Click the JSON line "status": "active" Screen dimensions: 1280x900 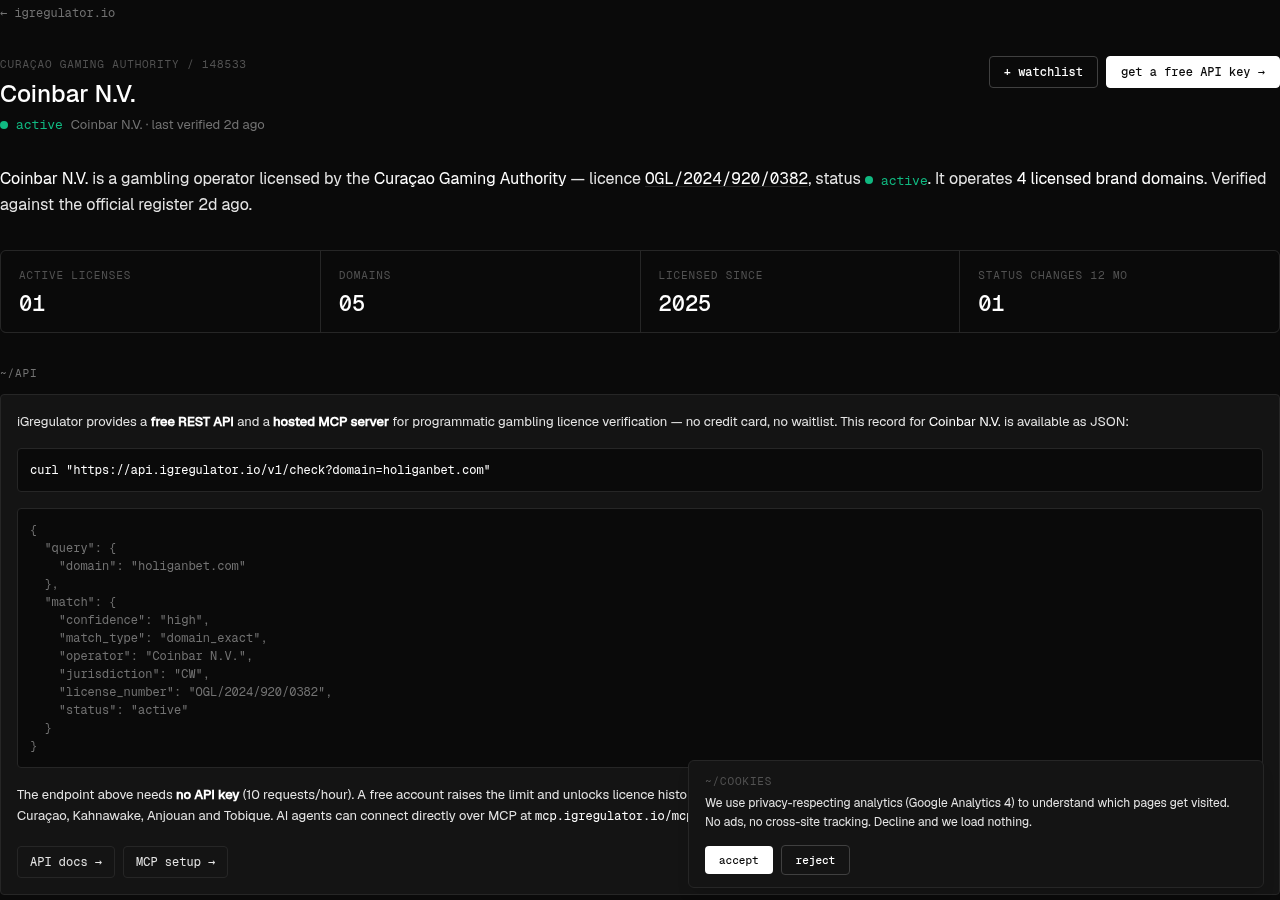click(x=123, y=710)
